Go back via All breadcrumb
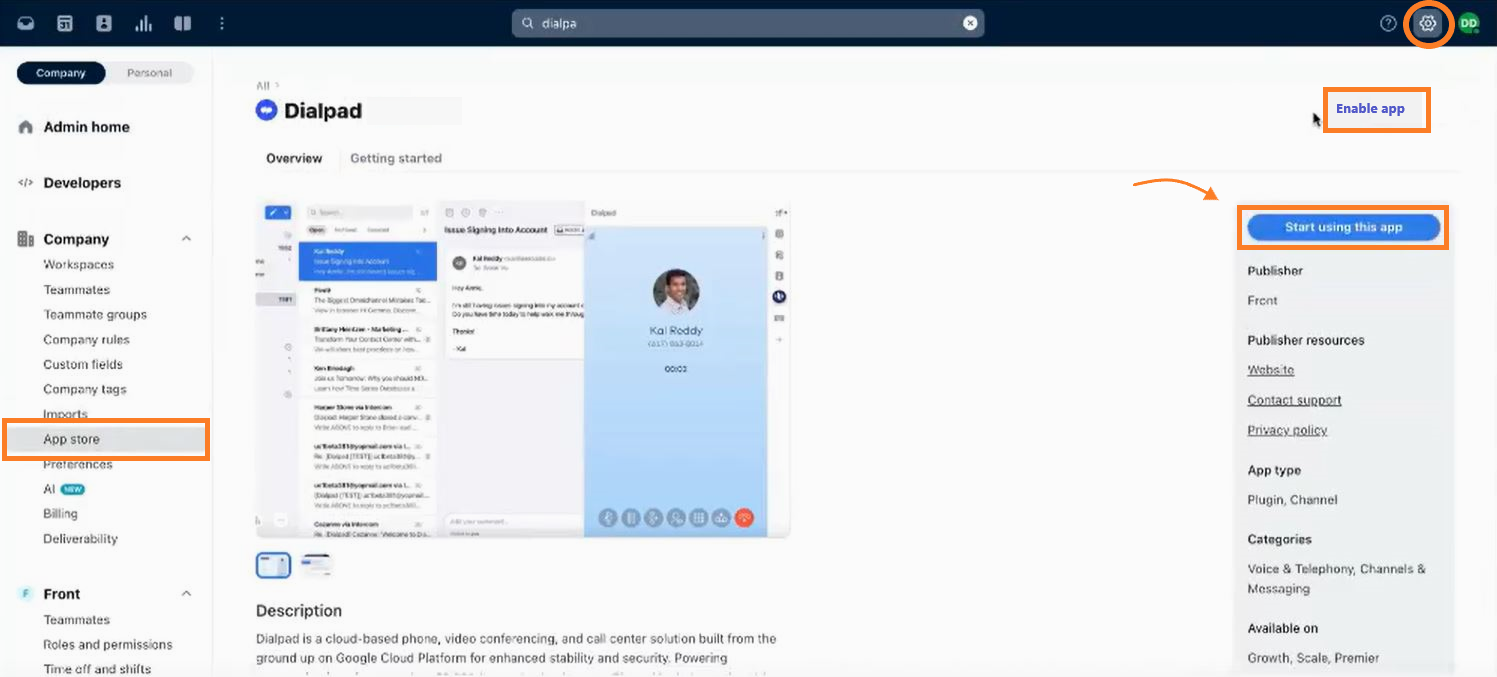1497x677 pixels. (x=263, y=86)
